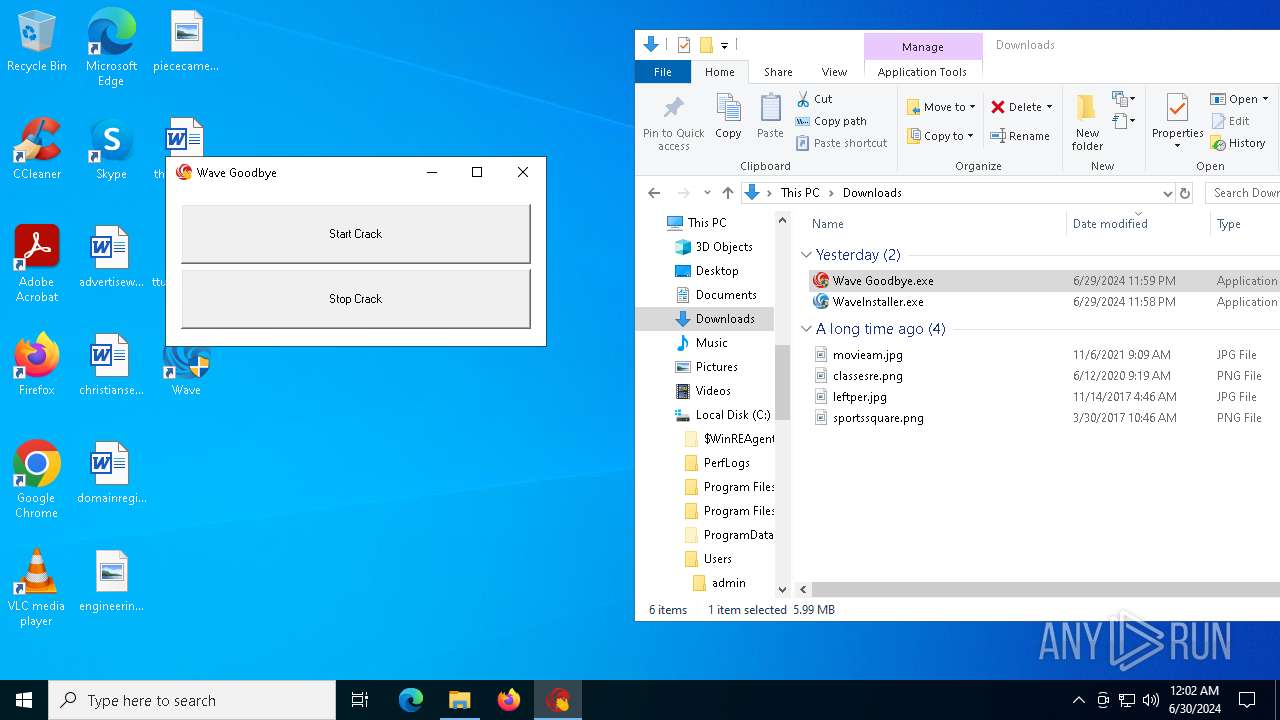The height and width of the screenshot is (720, 1280).
Task: Click the Search Downloads field
Action: point(1243,193)
